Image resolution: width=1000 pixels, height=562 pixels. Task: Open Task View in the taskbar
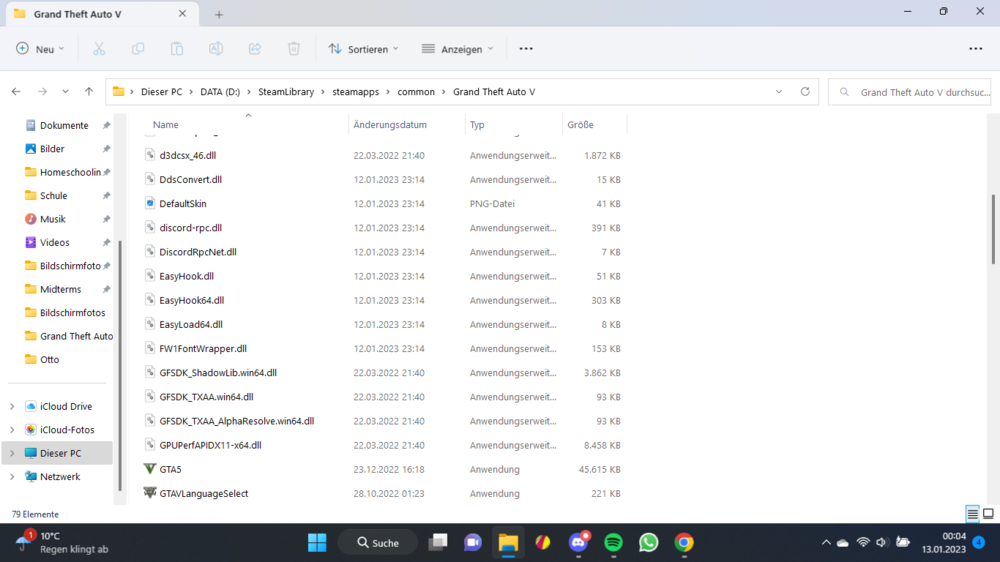pos(438,542)
